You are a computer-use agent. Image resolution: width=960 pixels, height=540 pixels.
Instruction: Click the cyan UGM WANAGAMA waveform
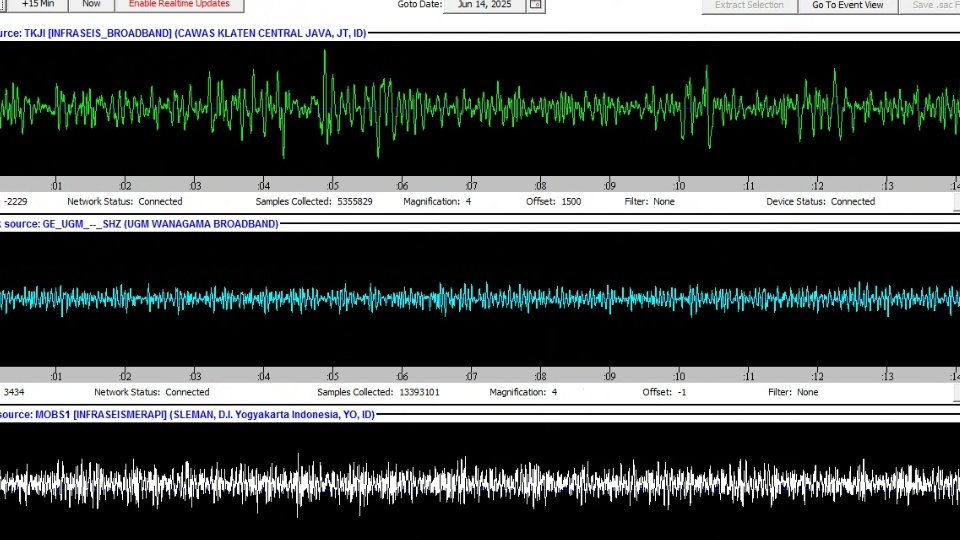480,299
